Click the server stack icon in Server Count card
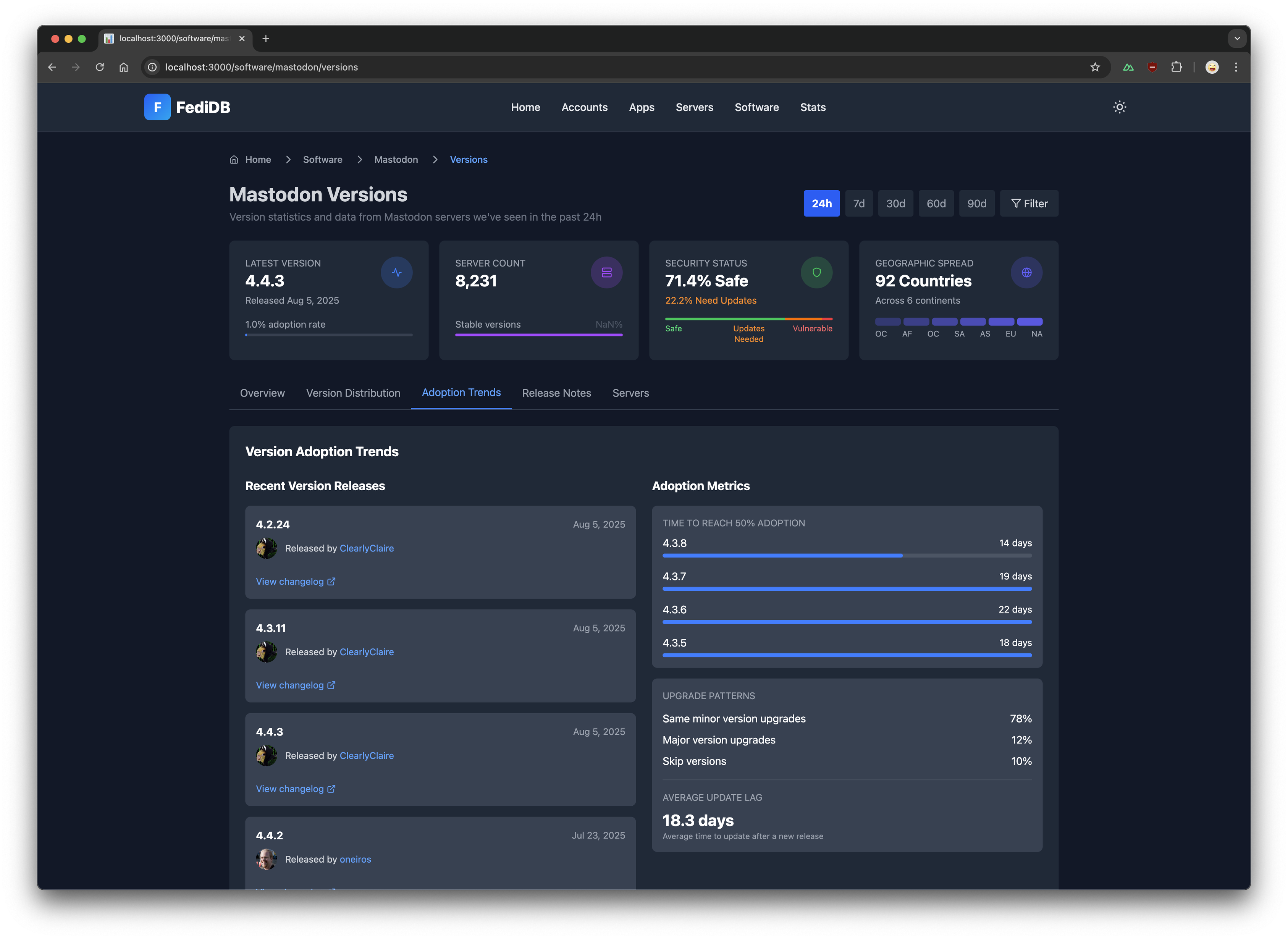The image size is (1288, 939). click(606, 272)
